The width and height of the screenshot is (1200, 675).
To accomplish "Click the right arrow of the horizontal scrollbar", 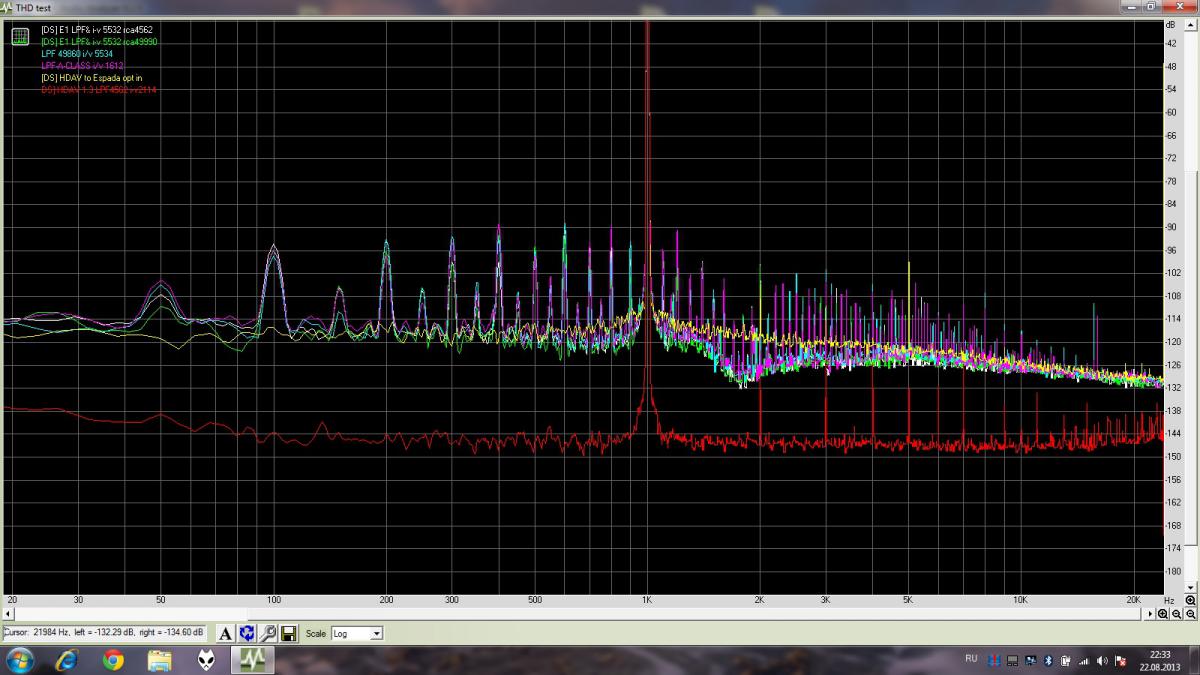I will tap(1150, 614).
